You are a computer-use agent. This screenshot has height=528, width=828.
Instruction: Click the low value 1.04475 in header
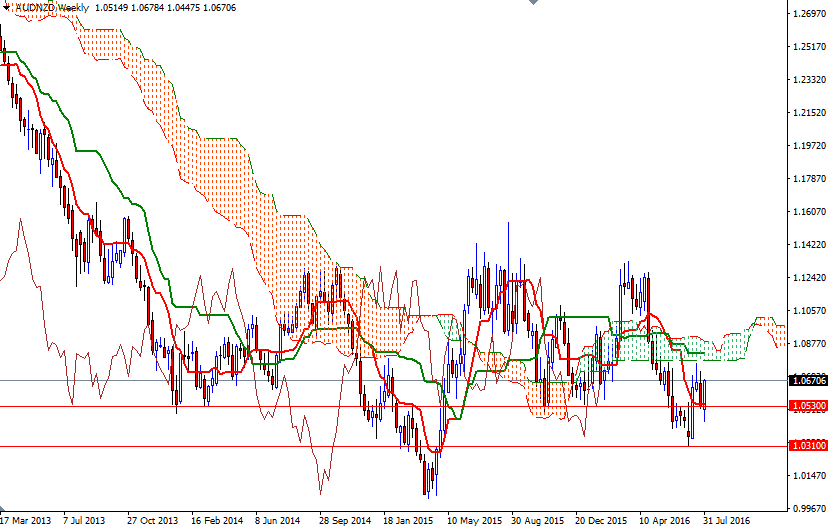click(x=184, y=8)
